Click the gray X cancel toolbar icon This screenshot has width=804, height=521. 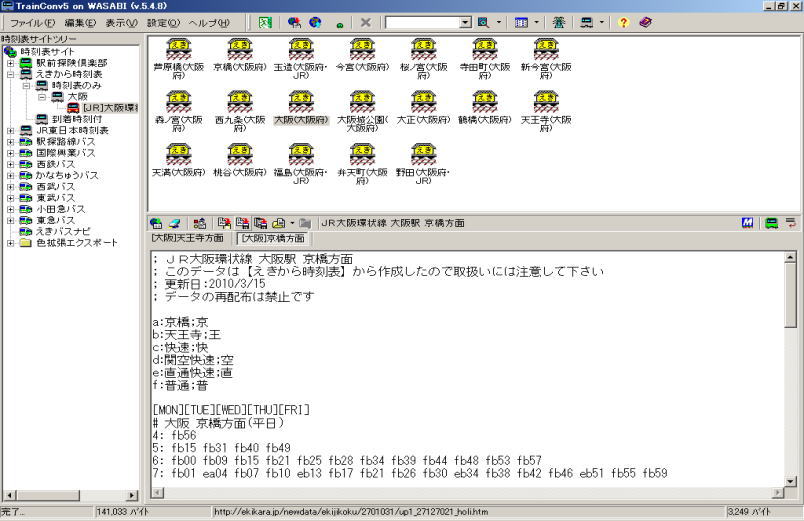(366, 23)
